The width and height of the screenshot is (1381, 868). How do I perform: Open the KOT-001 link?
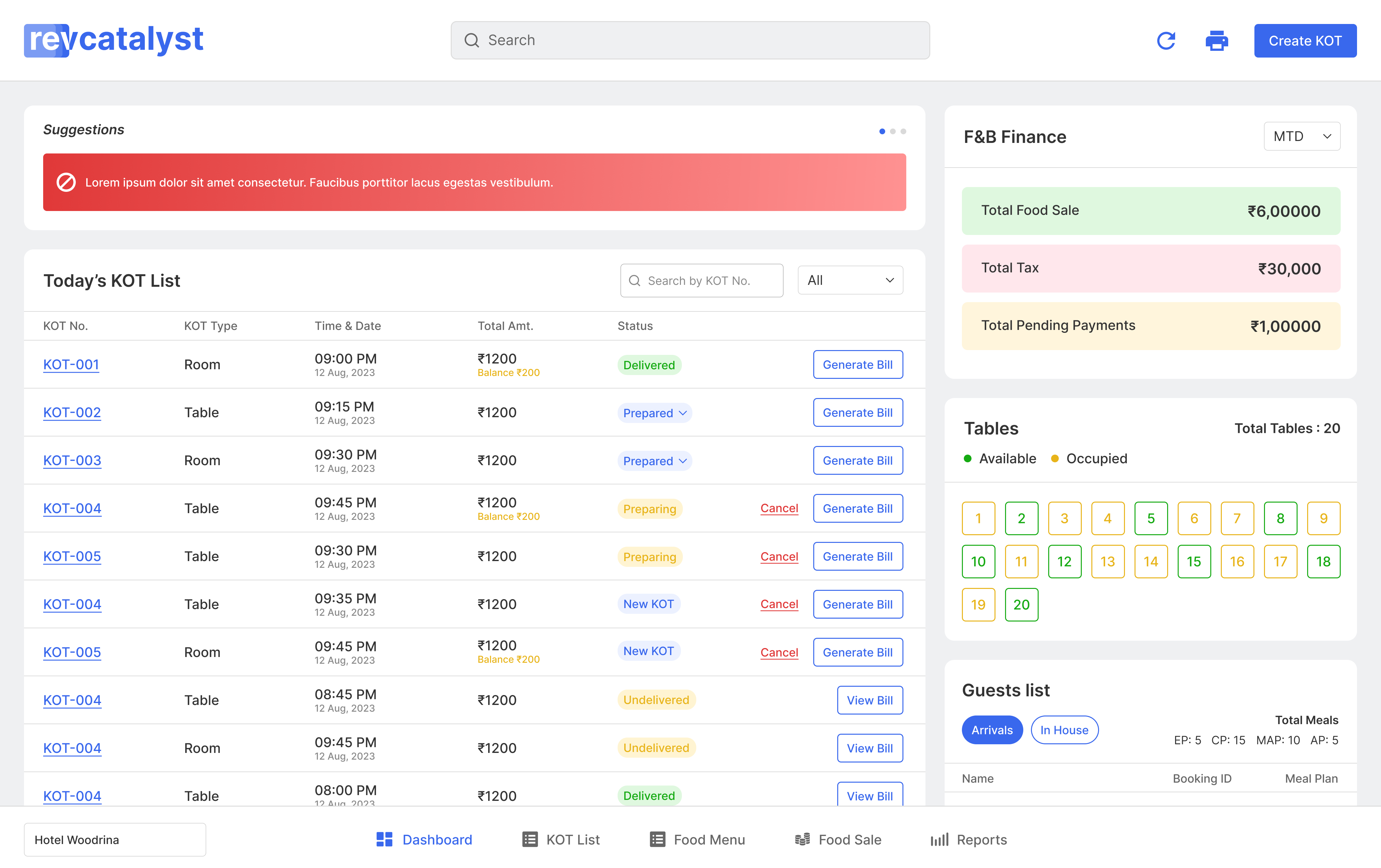pos(71,365)
